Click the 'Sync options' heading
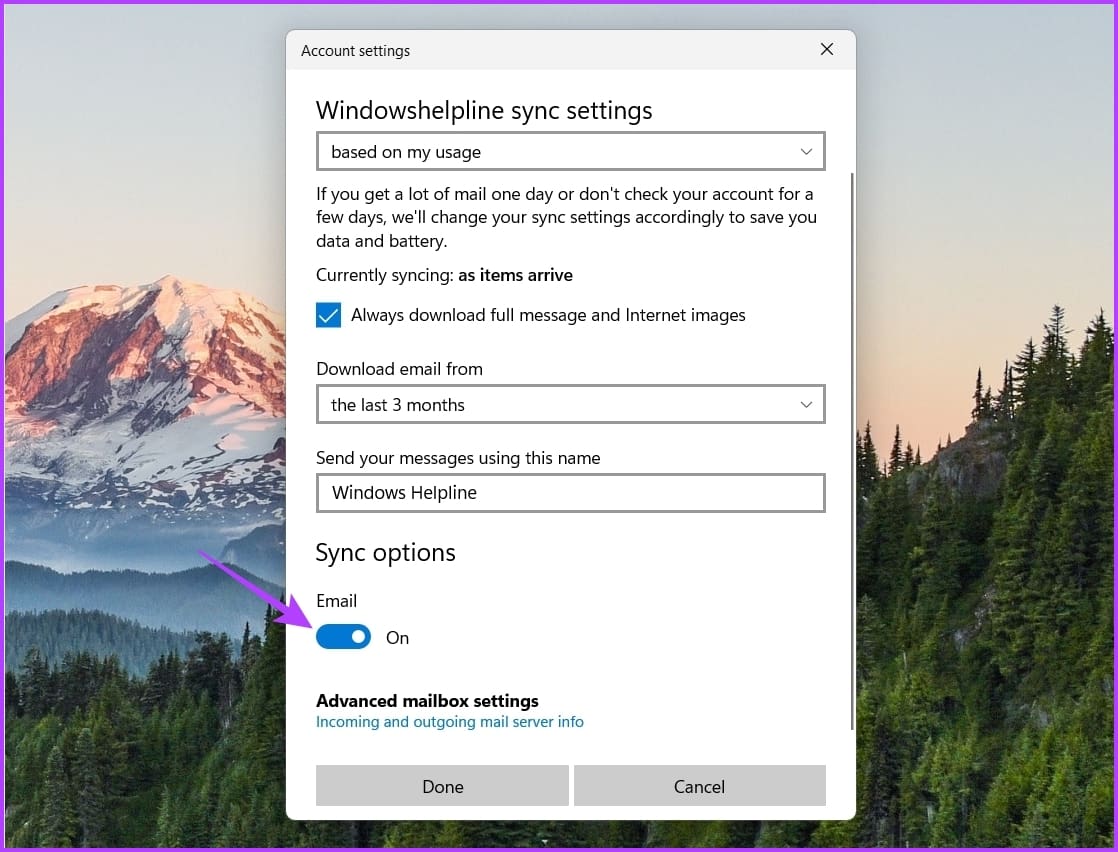The width and height of the screenshot is (1118, 852). (386, 553)
